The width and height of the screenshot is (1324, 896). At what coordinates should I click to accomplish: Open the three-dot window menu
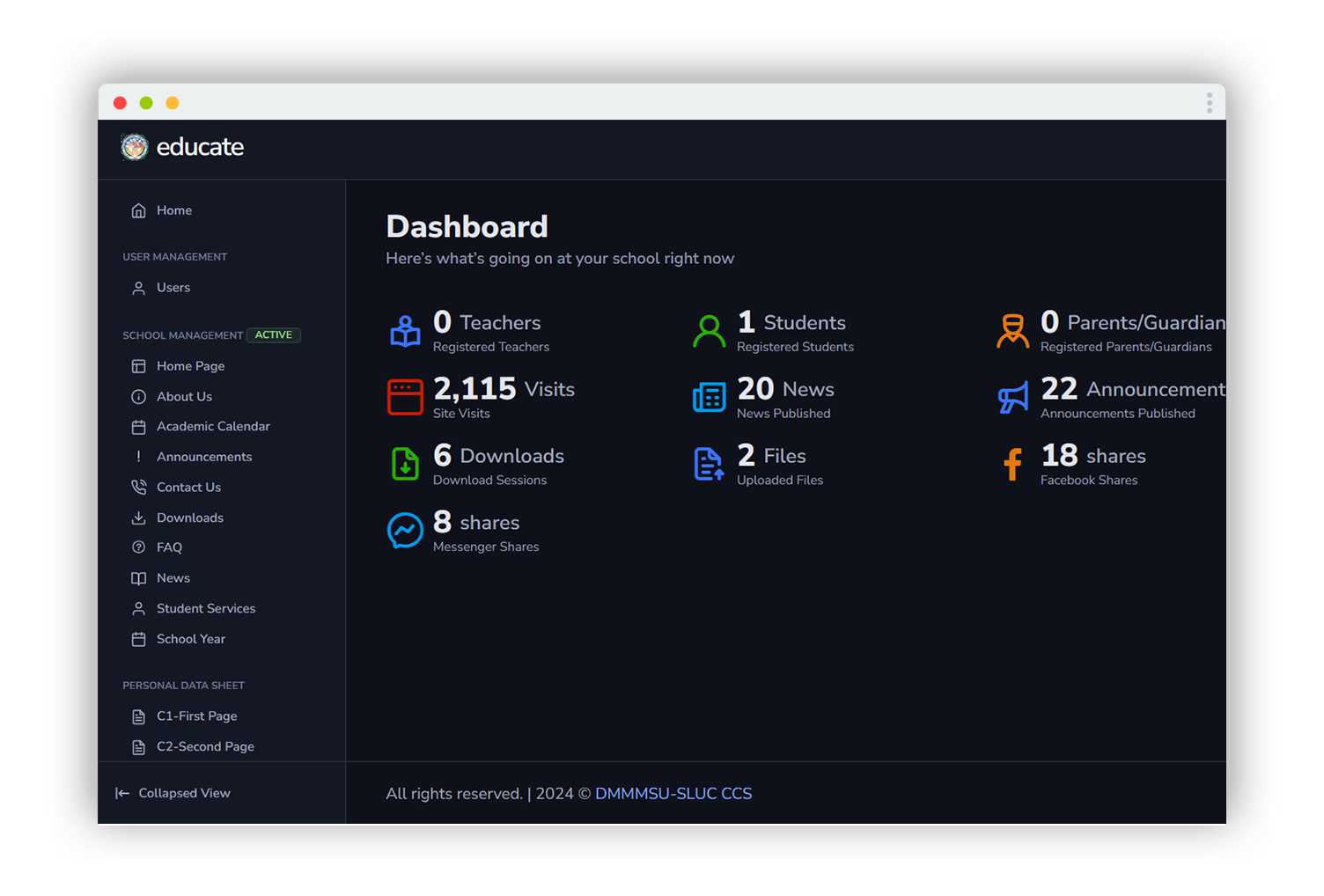pos(1209,103)
